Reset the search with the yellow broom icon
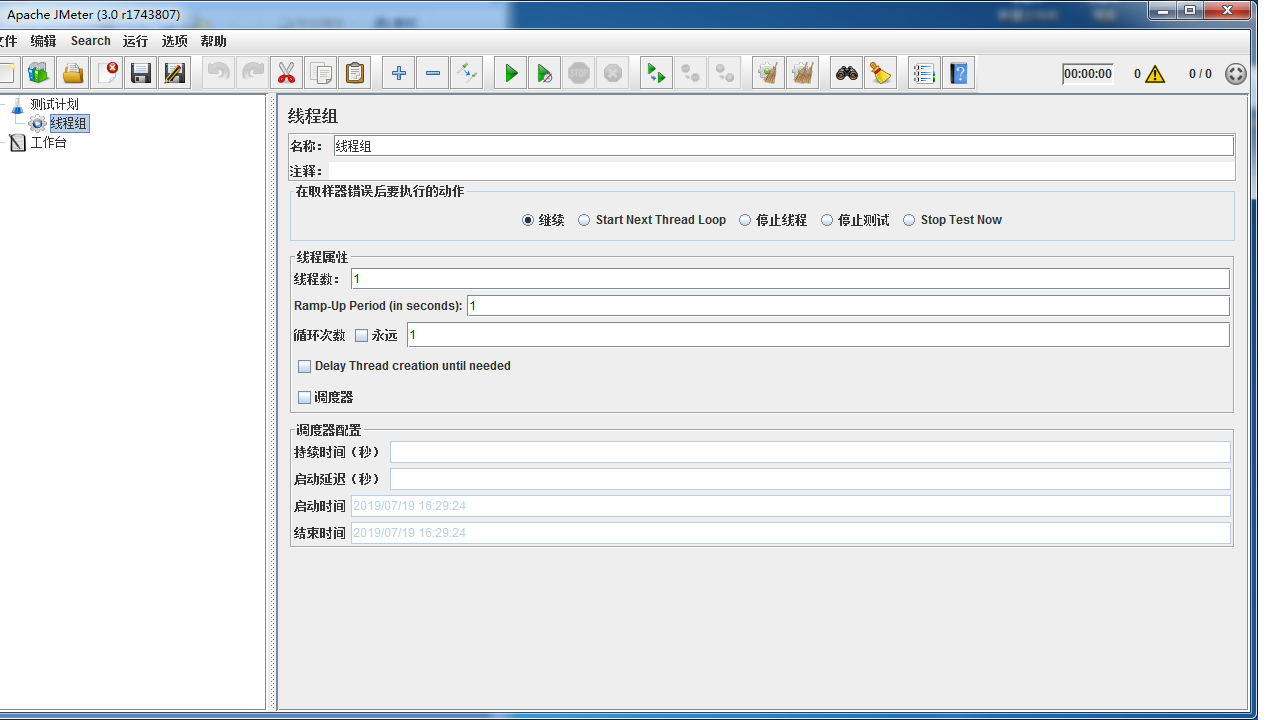The width and height of the screenshot is (1280, 720). [x=881, y=73]
